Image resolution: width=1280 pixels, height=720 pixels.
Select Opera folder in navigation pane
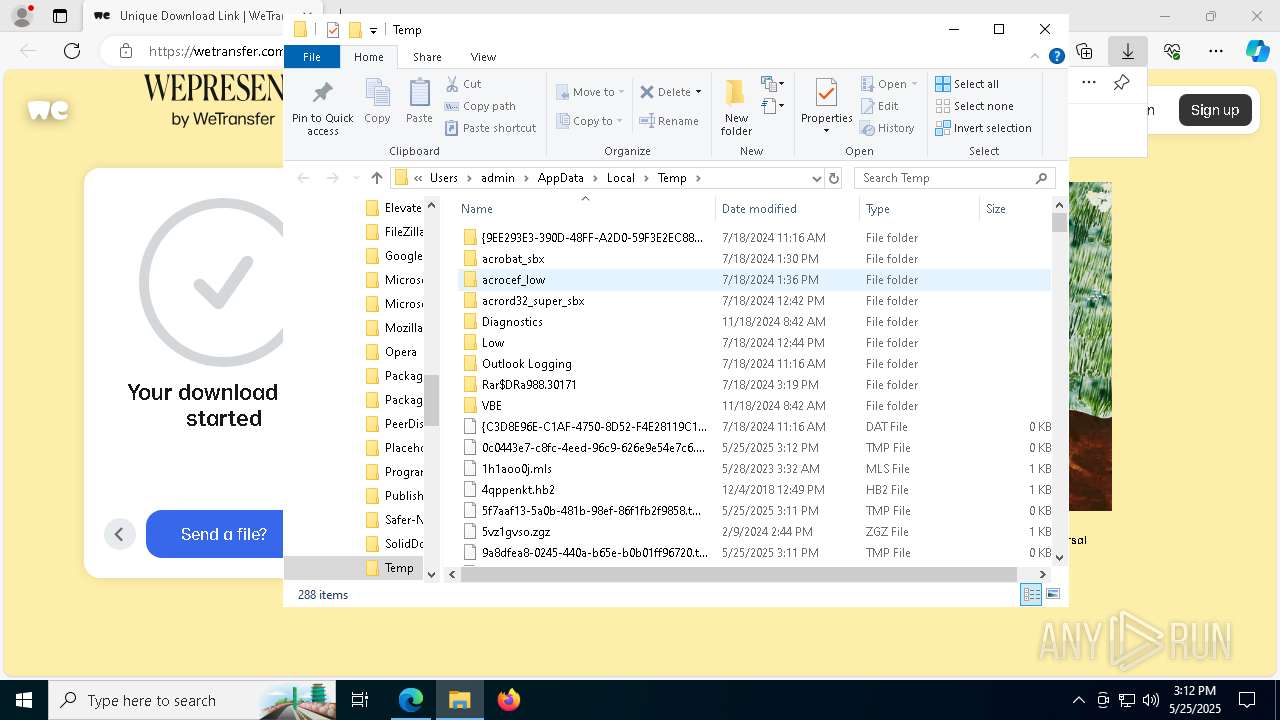click(x=400, y=352)
